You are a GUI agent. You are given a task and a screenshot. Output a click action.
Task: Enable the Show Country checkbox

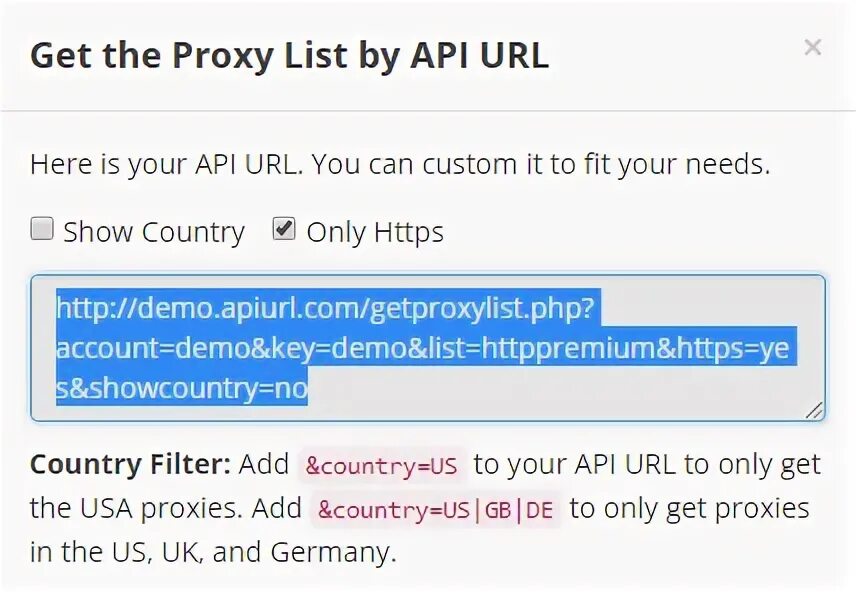pyautogui.click(x=42, y=230)
